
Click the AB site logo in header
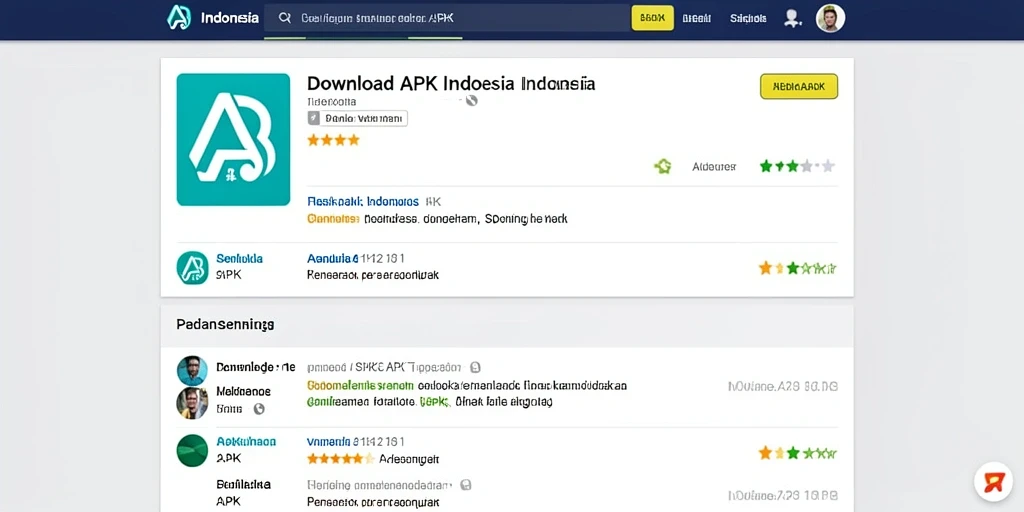(x=179, y=18)
